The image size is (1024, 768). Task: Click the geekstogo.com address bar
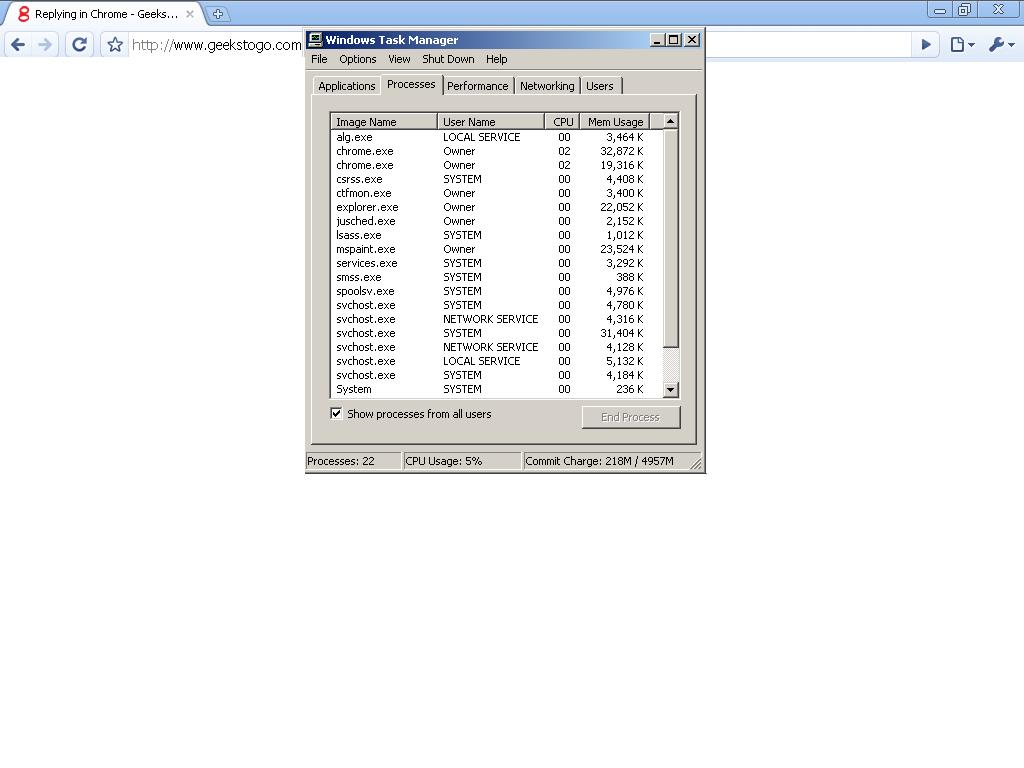coord(217,44)
